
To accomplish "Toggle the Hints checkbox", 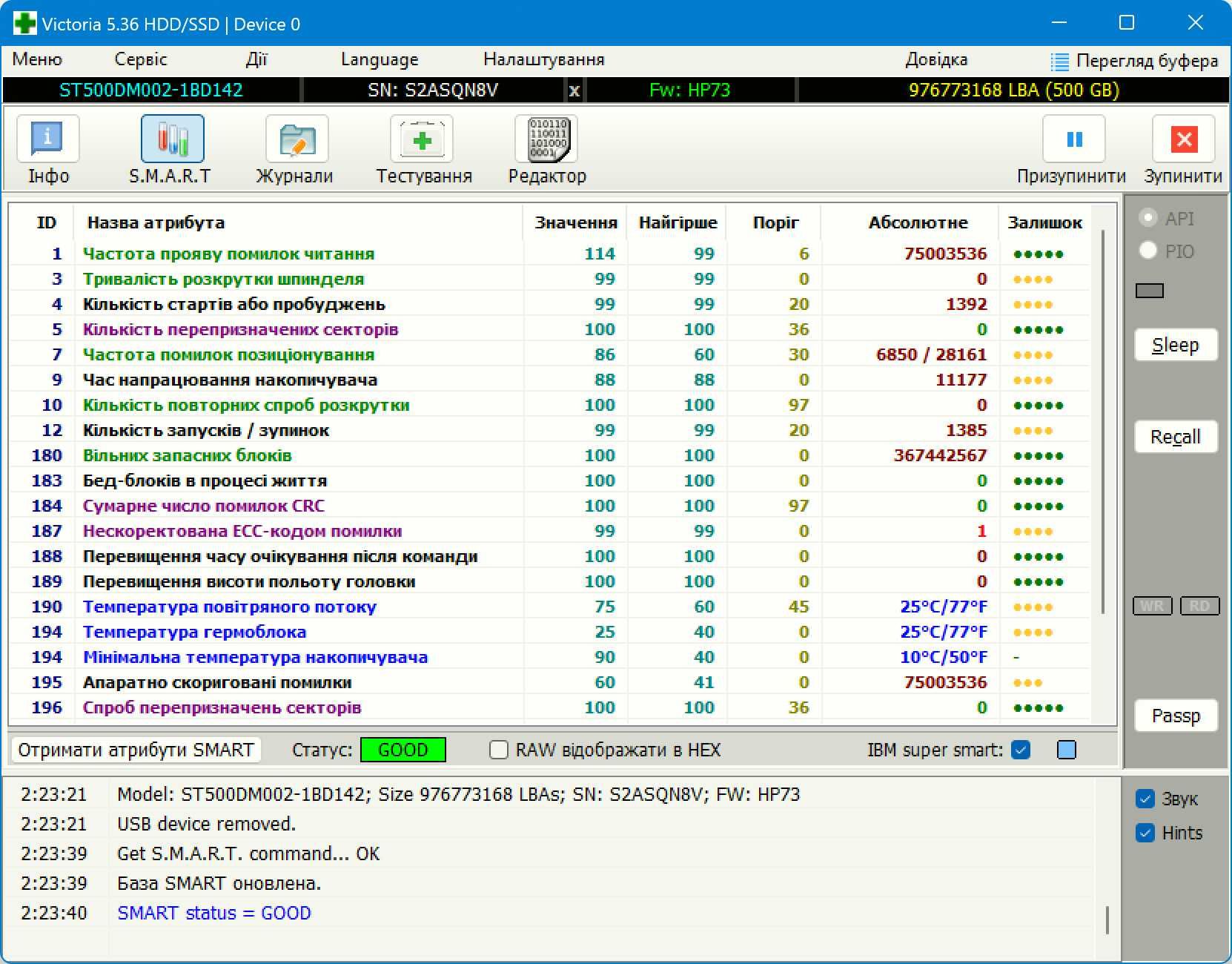I will coord(1145,833).
